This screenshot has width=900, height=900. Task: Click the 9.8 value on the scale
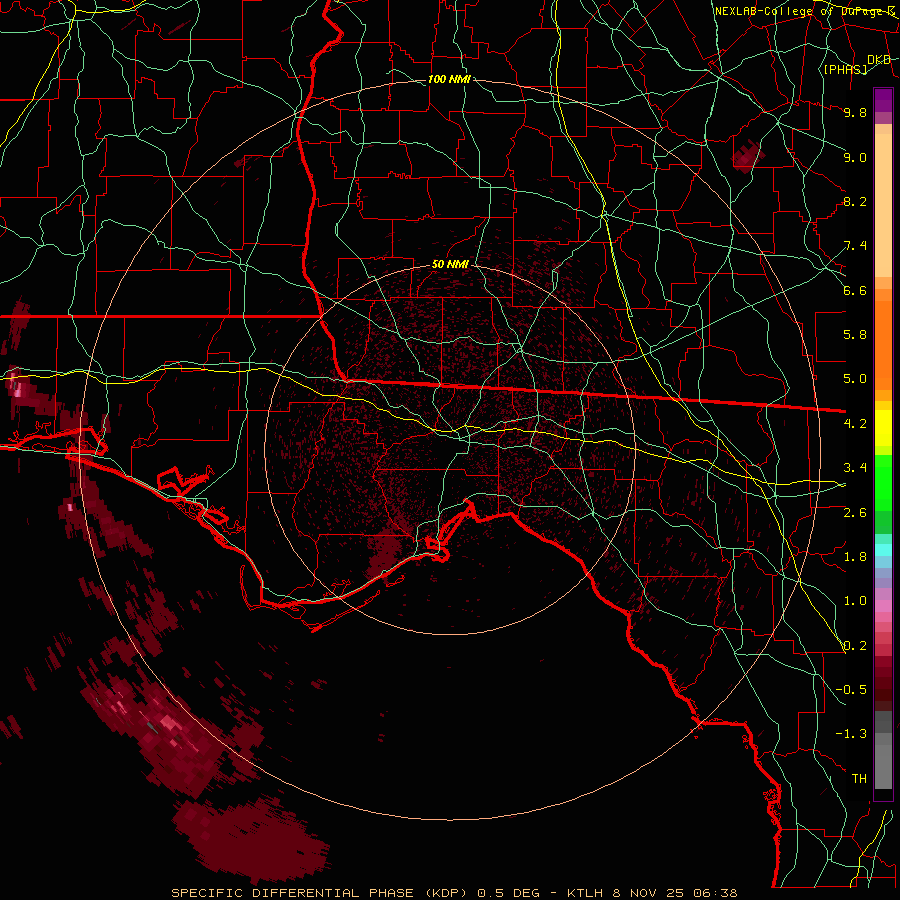pos(855,112)
